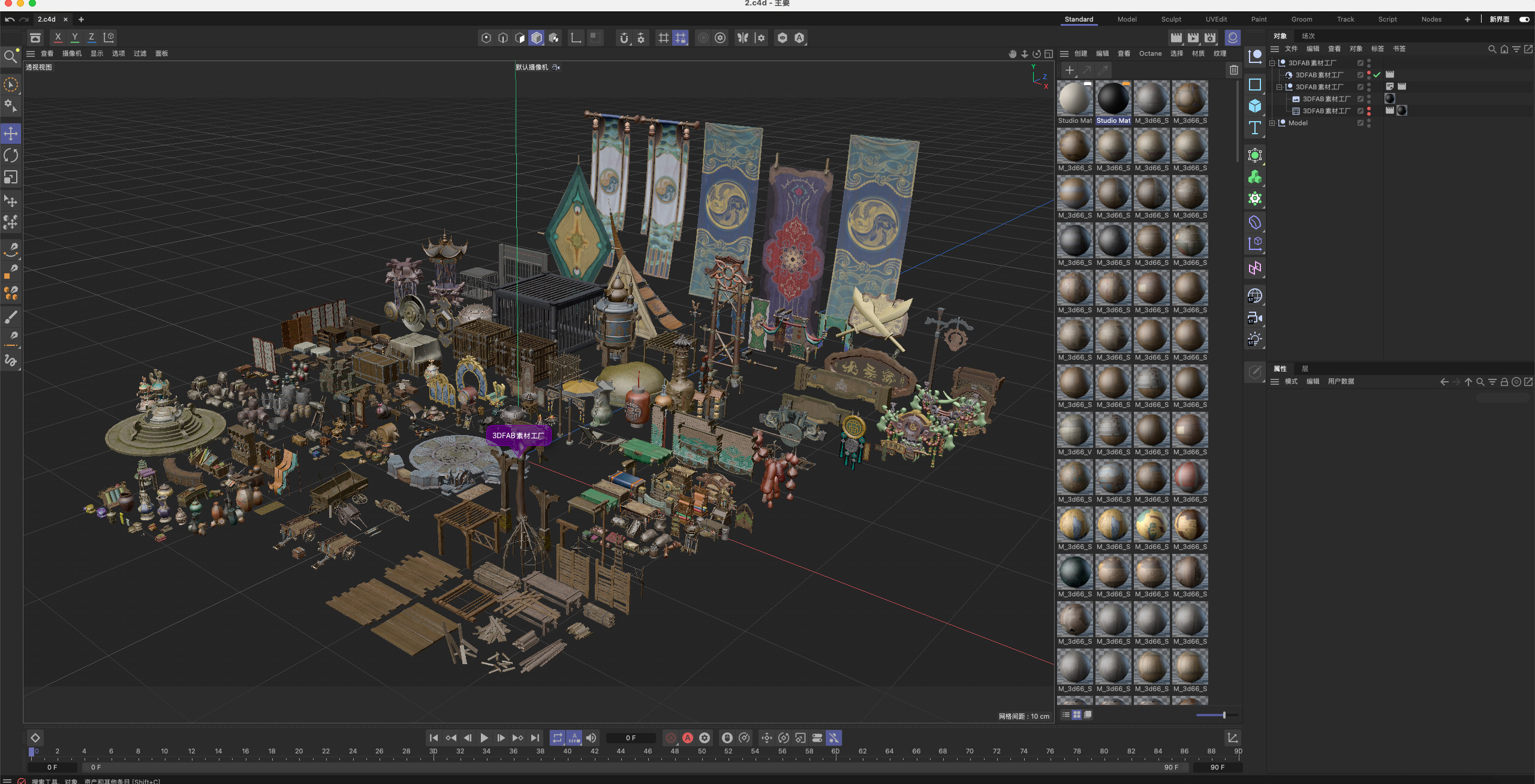Toggle enable checkmark on 3DFAB child object
This screenshot has height=784, width=1535.
coord(1377,75)
